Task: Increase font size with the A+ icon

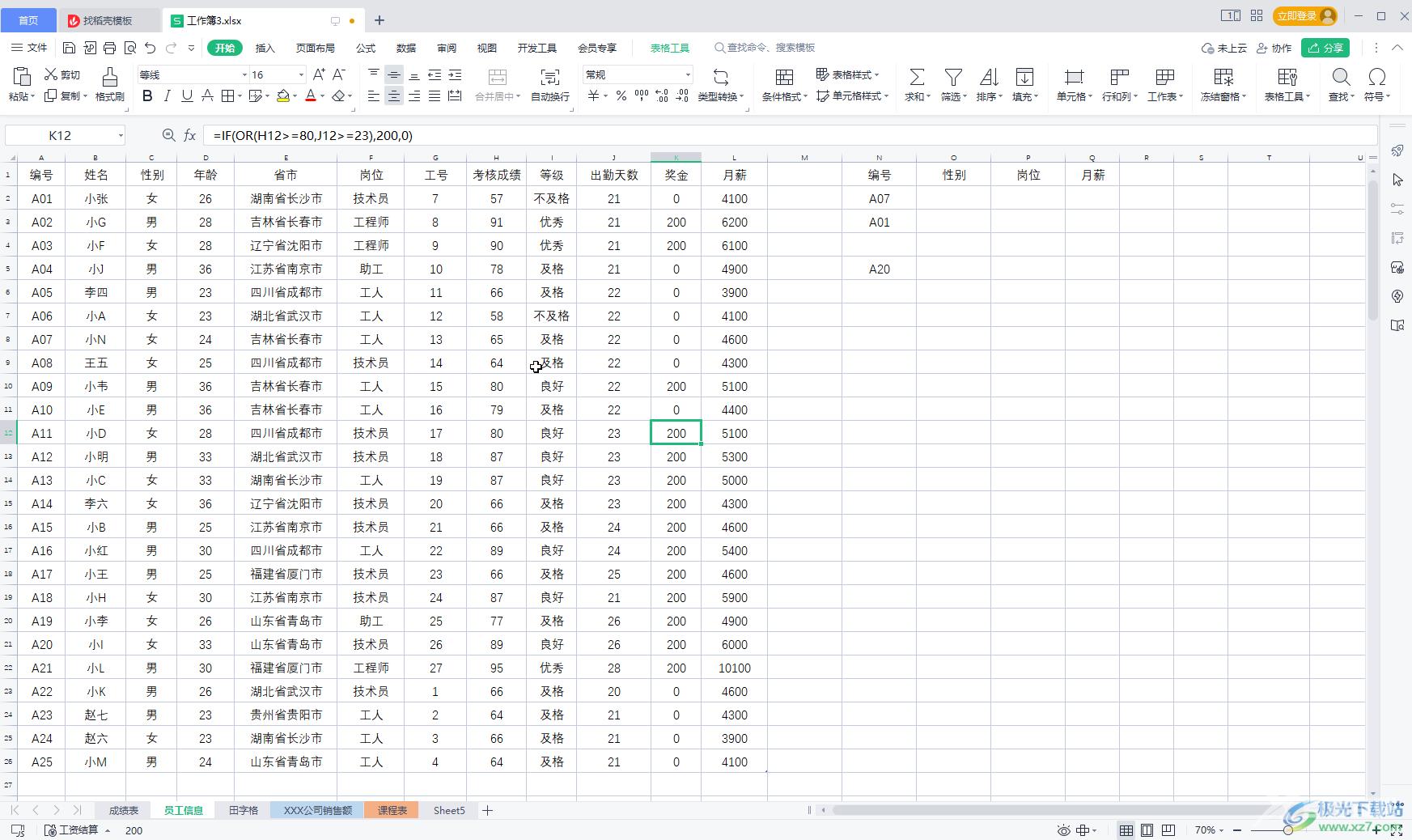Action: [x=319, y=74]
